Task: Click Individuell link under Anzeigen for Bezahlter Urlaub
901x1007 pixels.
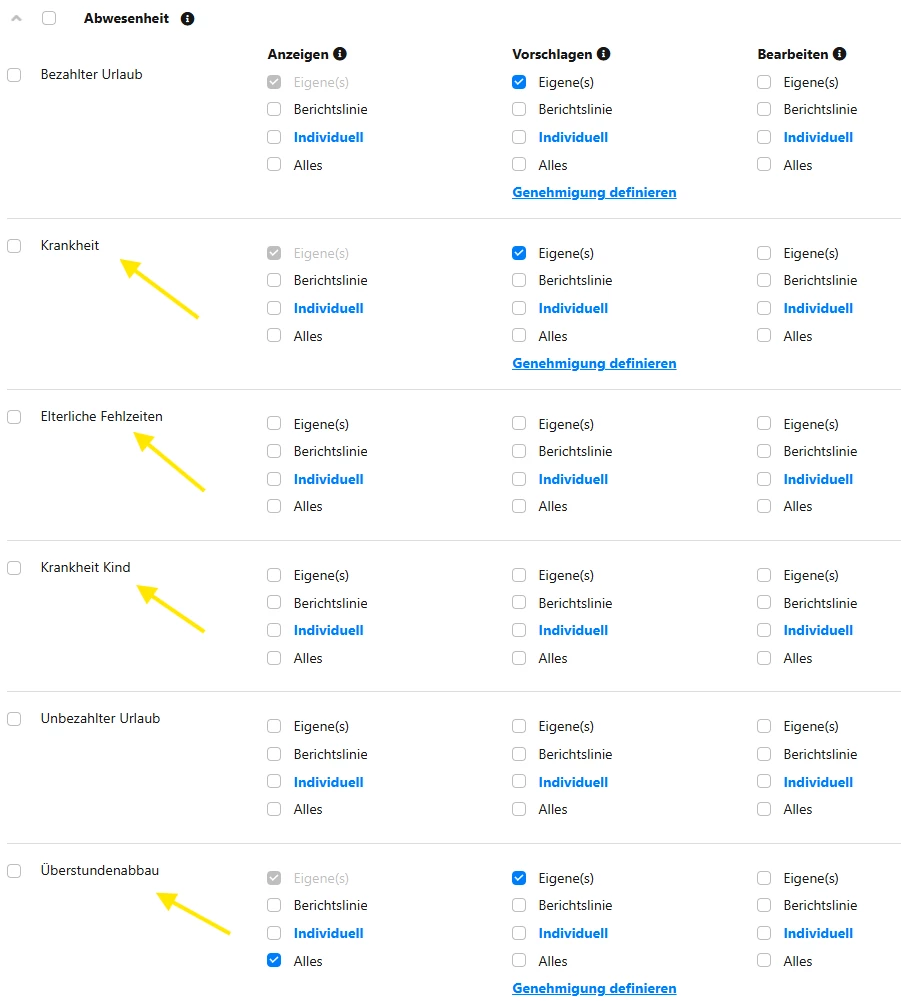Action: [x=328, y=137]
